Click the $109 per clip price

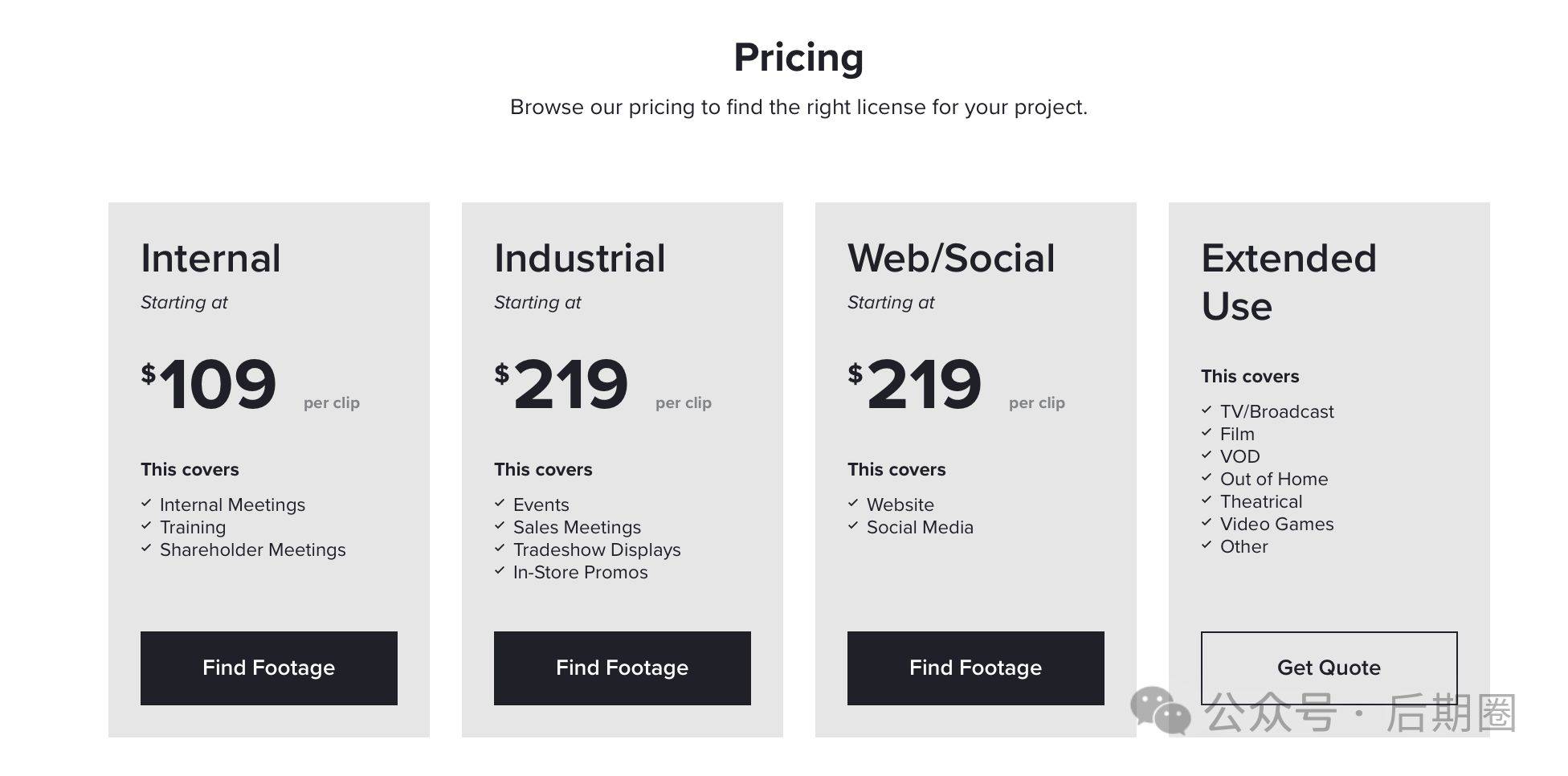click(250, 384)
